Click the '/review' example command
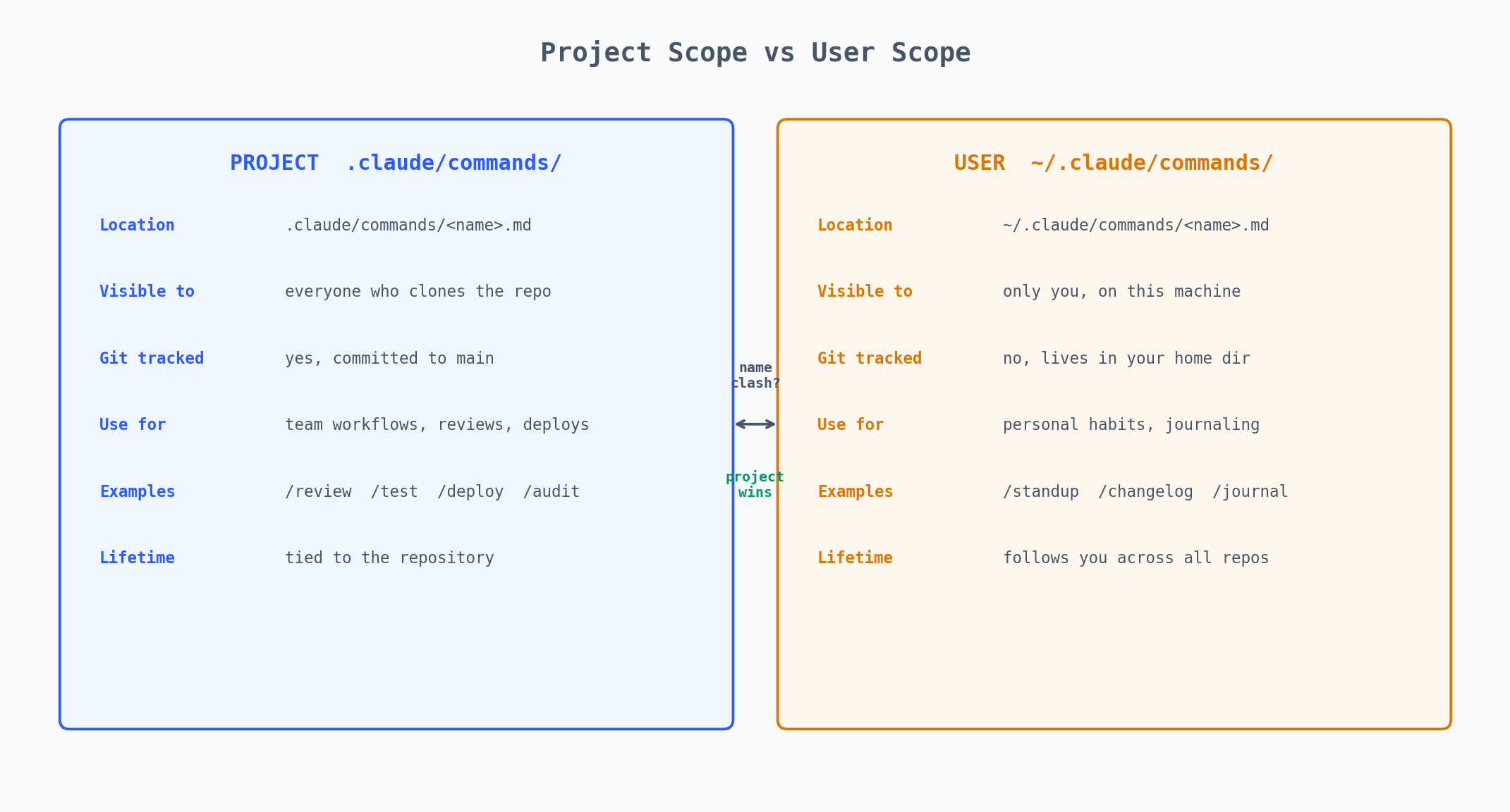 (318, 492)
